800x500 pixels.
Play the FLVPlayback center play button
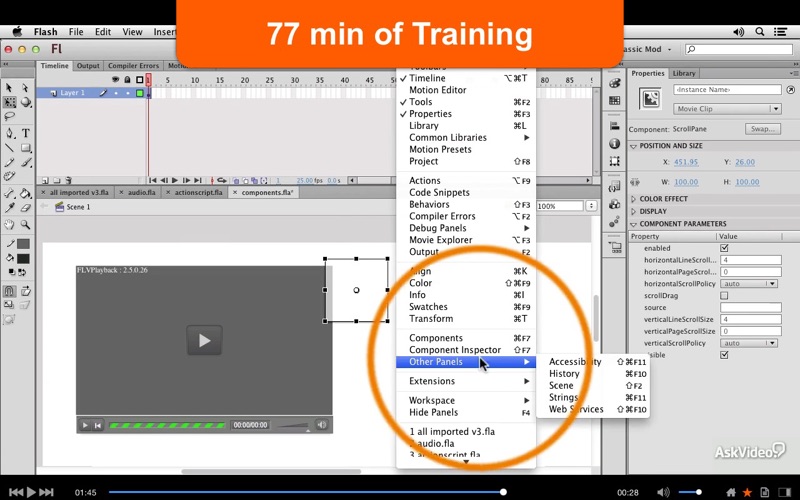pyautogui.click(x=204, y=340)
